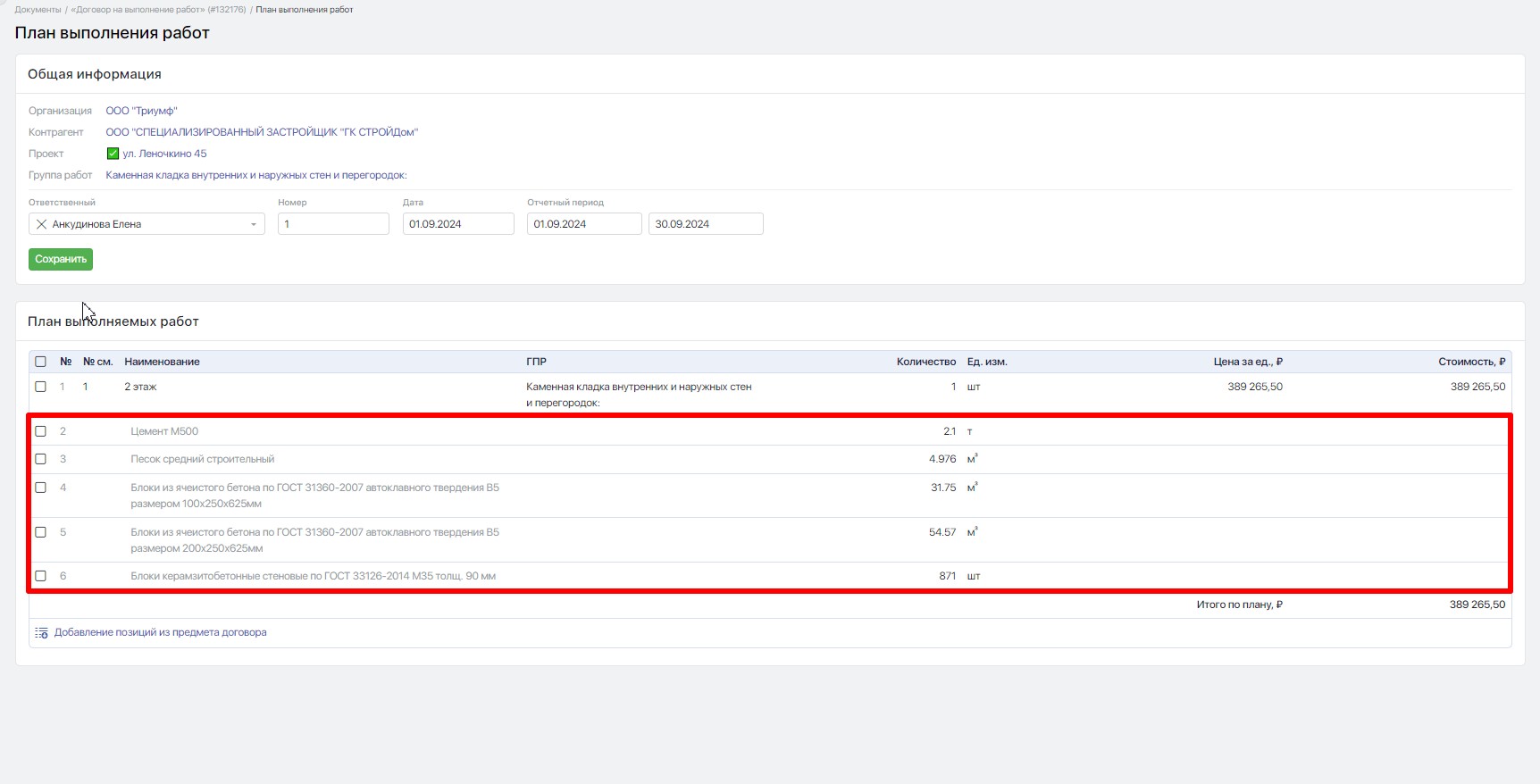The image size is (1540, 784).
Task: Click the list icon beside Добавление позиций
Action: tap(41, 632)
